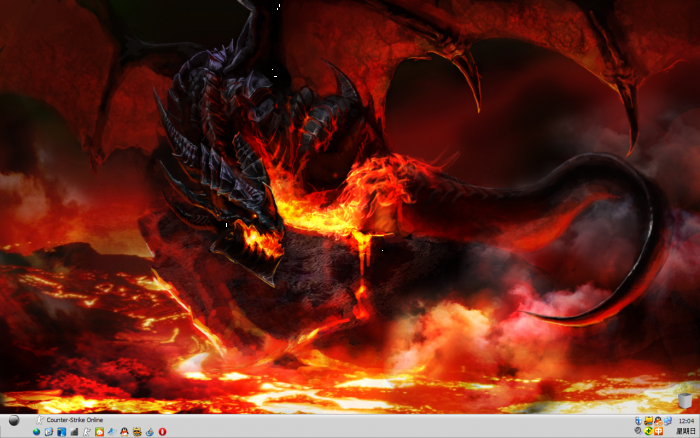Switch to Counter-Strike Online taskbar window

click(x=70, y=420)
